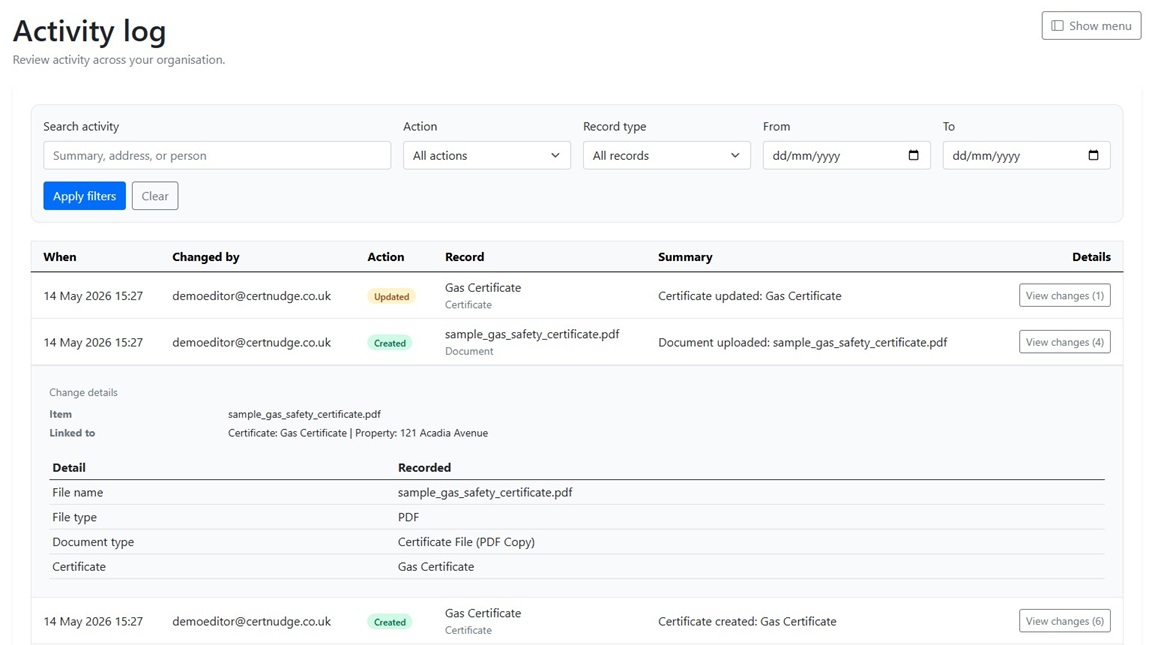This screenshot has height=645, width=1152.
Task: Click the Details column header
Action: tap(1091, 257)
